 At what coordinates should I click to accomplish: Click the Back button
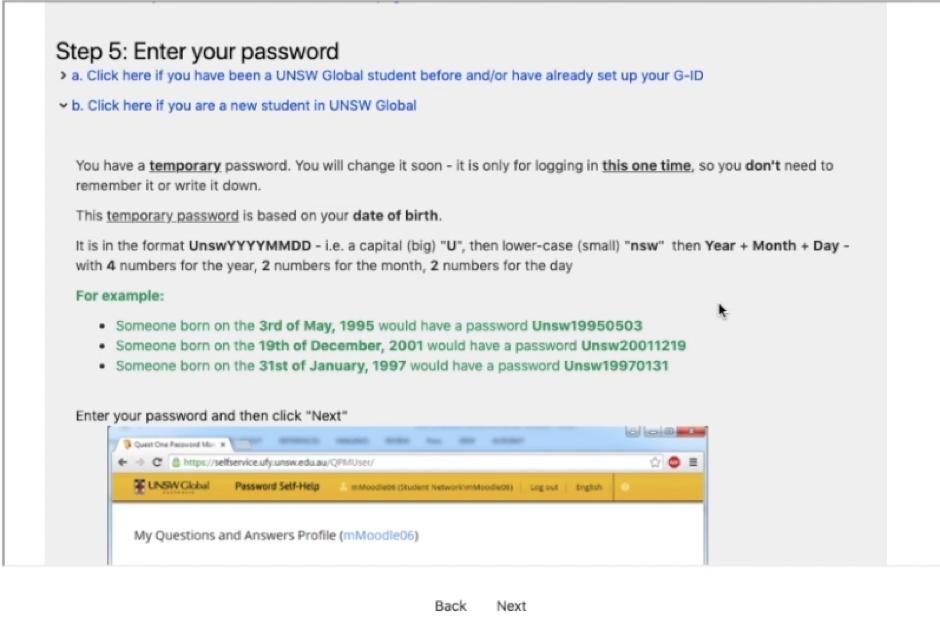click(x=451, y=606)
